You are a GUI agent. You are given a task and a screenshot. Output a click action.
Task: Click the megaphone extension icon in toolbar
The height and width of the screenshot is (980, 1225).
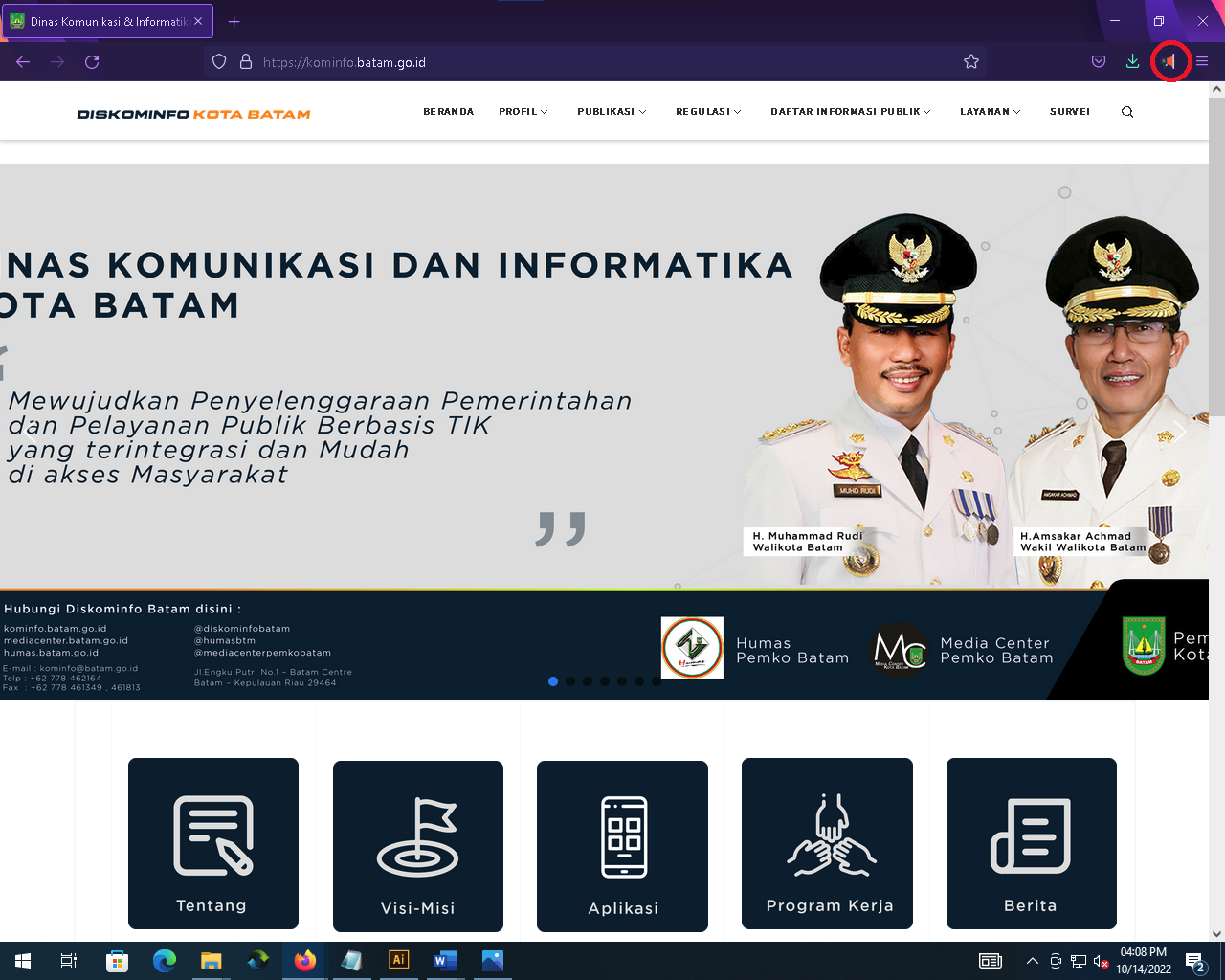point(1169,62)
